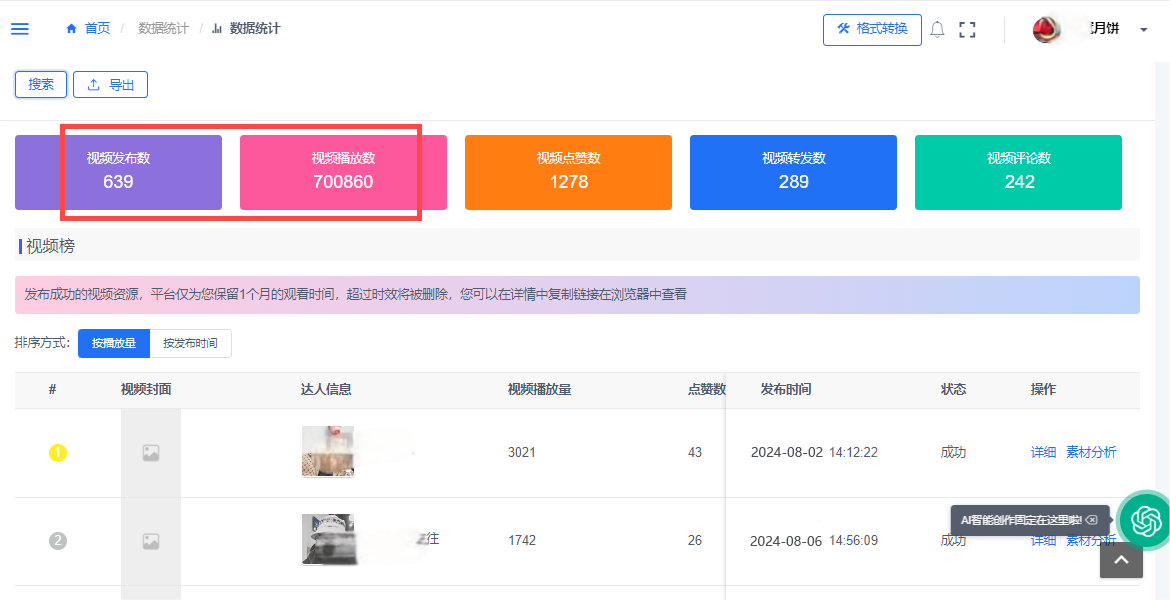Click the scroll-to-top arrow button

(1121, 561)
